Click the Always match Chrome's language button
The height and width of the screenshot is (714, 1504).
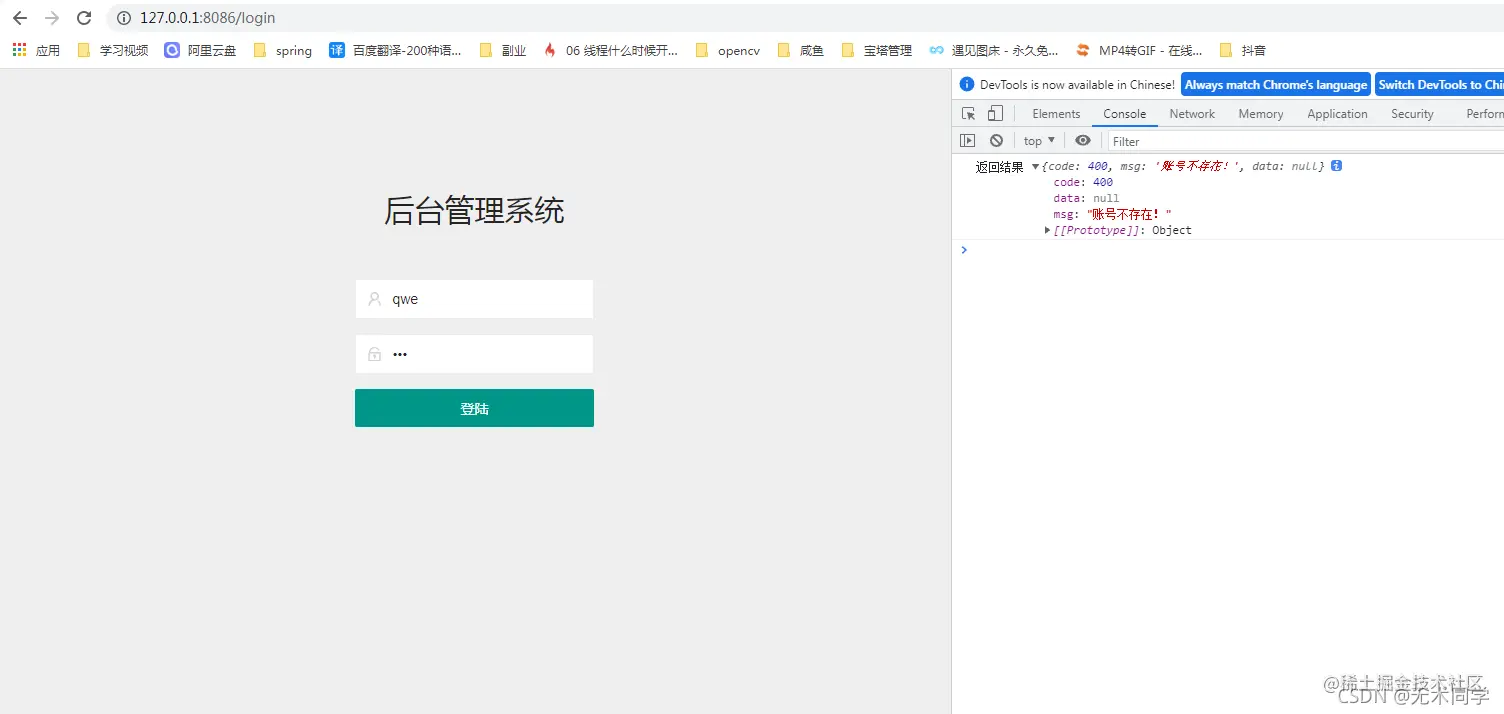click(x=1275, y=84)
